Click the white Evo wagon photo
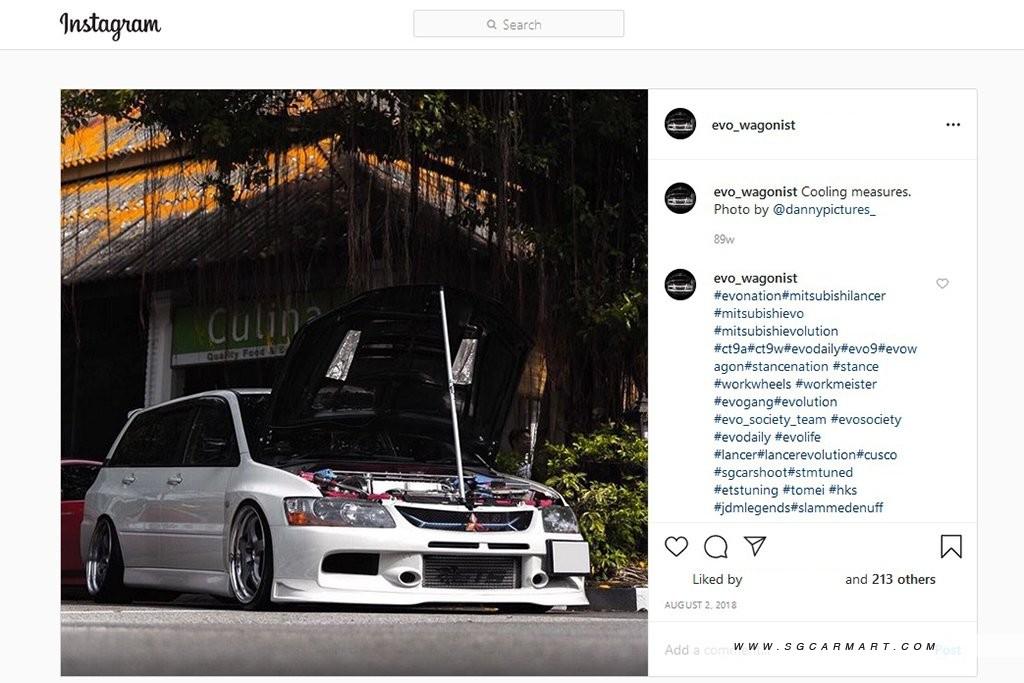Image resolution: width=1024 pixels, height=683 pixels. coord(354,383)
